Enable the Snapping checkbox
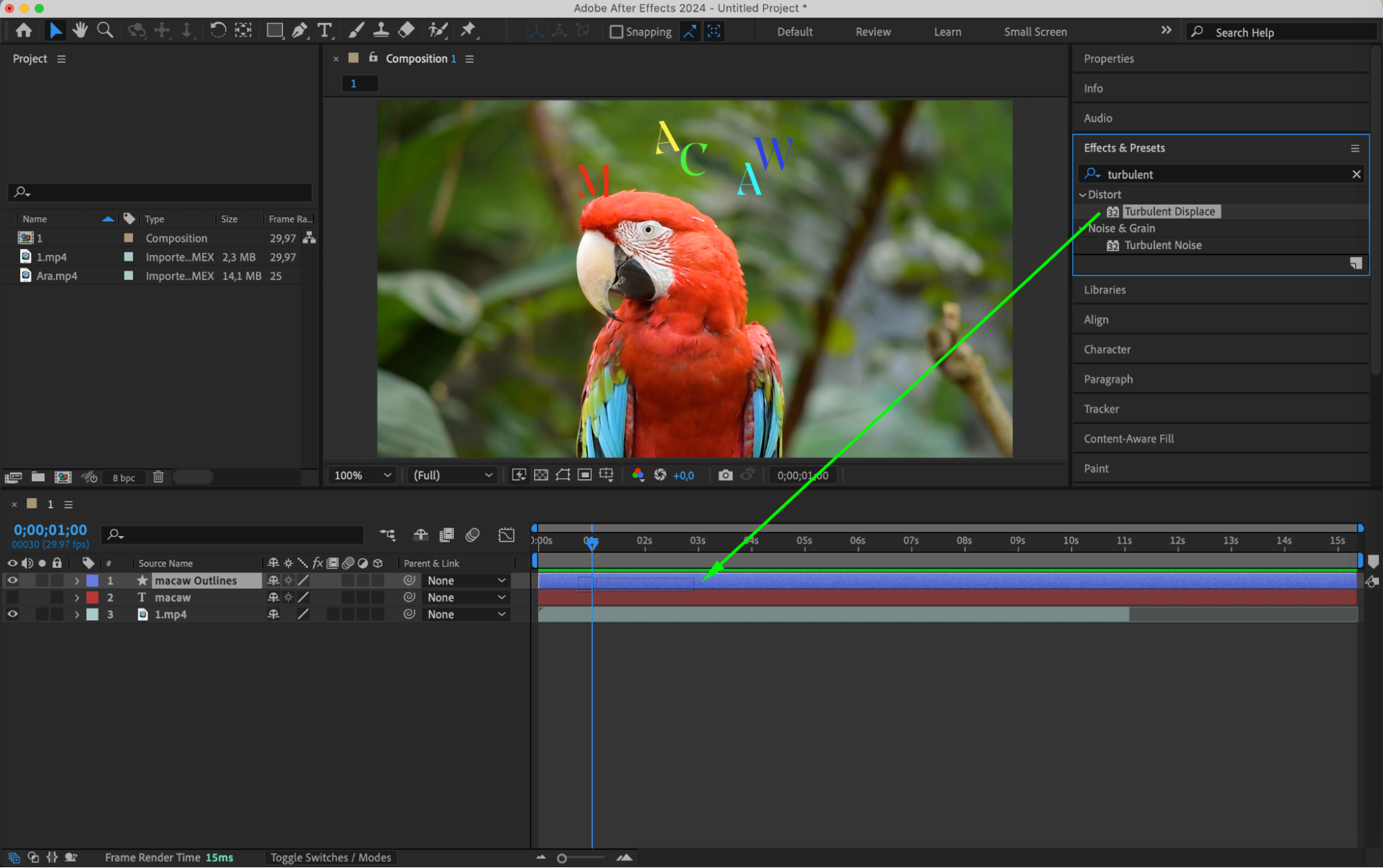This screenshot has height=868, width=1383. click(x=616, y=32)
